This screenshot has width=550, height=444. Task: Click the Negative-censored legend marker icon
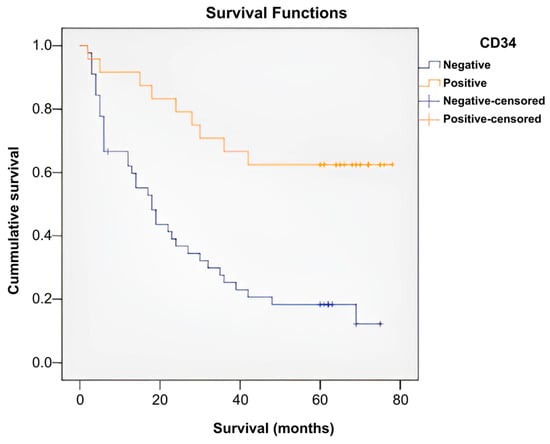point(429,101)
